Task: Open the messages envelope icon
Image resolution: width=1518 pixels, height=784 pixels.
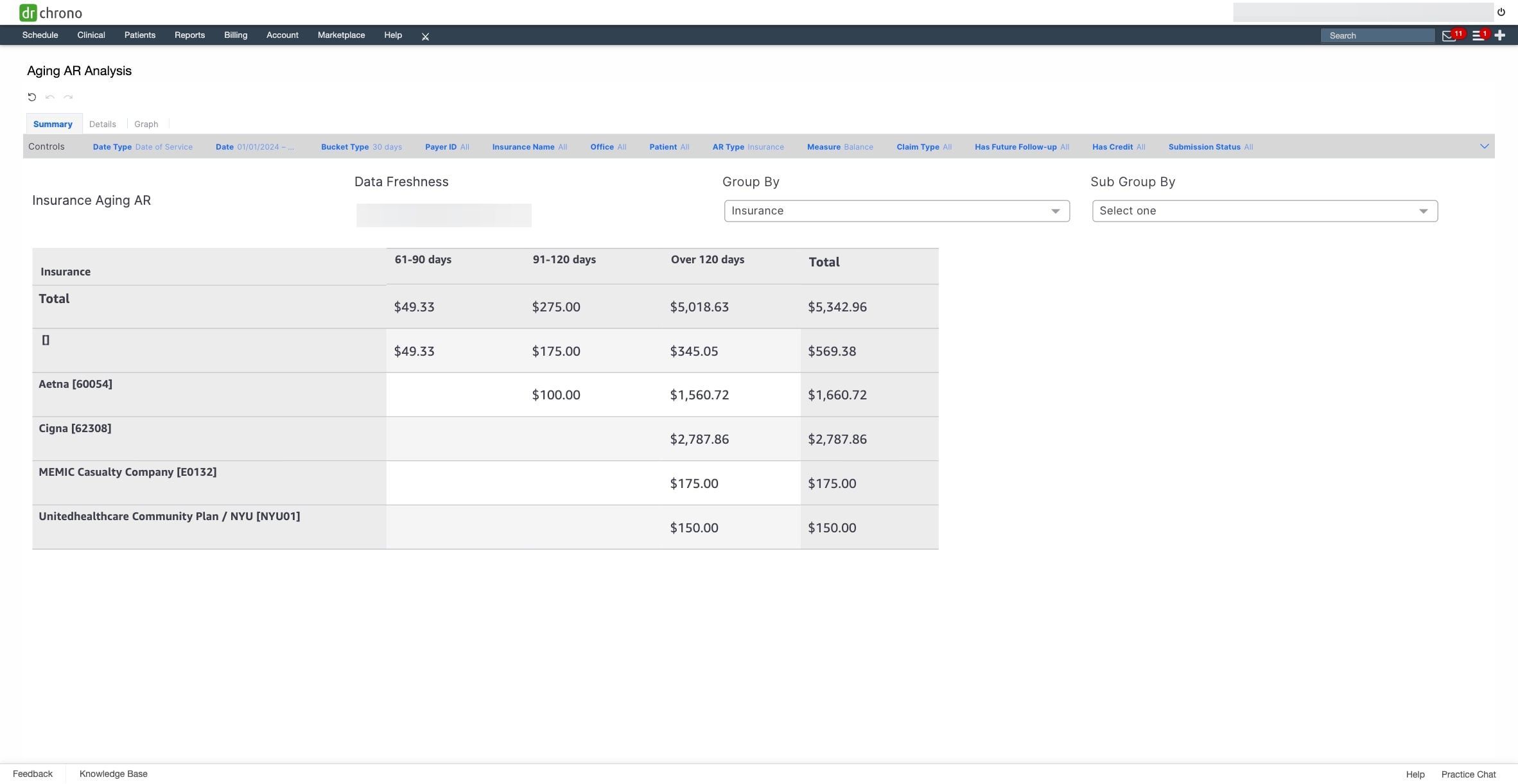Action: point(1448,36)
